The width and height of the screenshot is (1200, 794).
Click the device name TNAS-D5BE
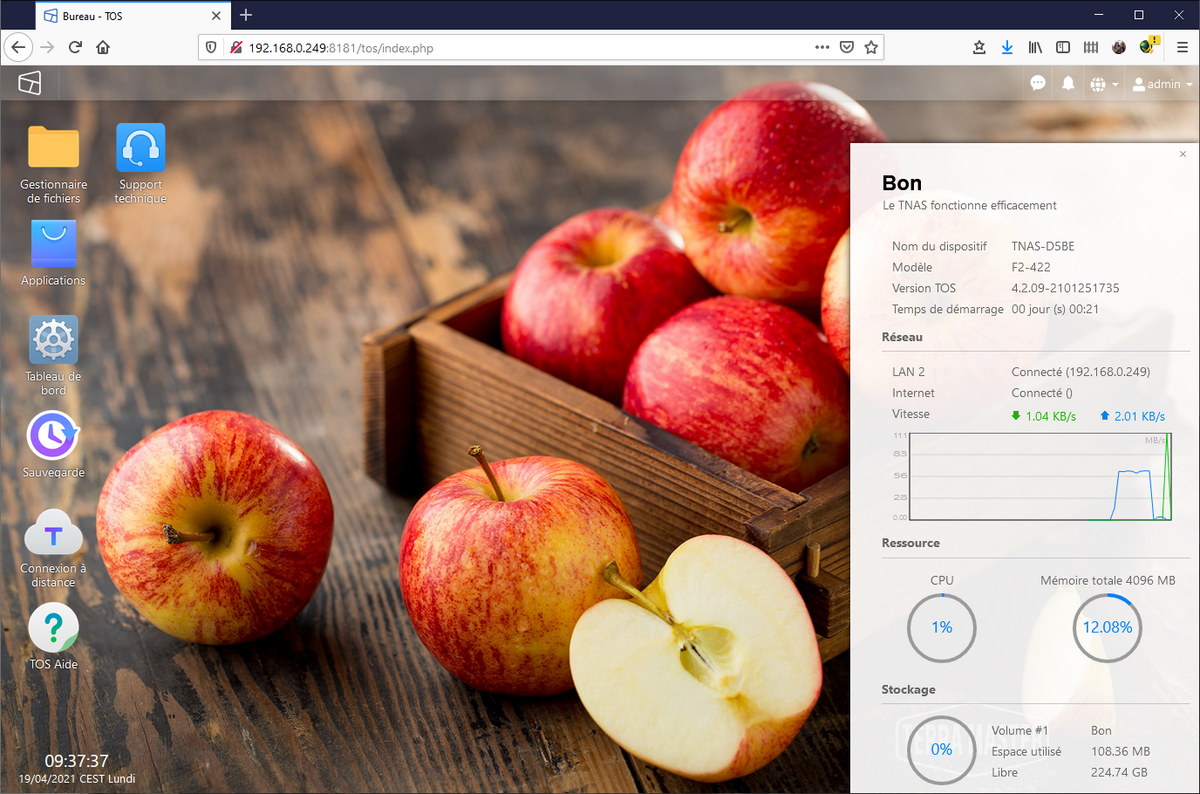(x=1043, y=246)
